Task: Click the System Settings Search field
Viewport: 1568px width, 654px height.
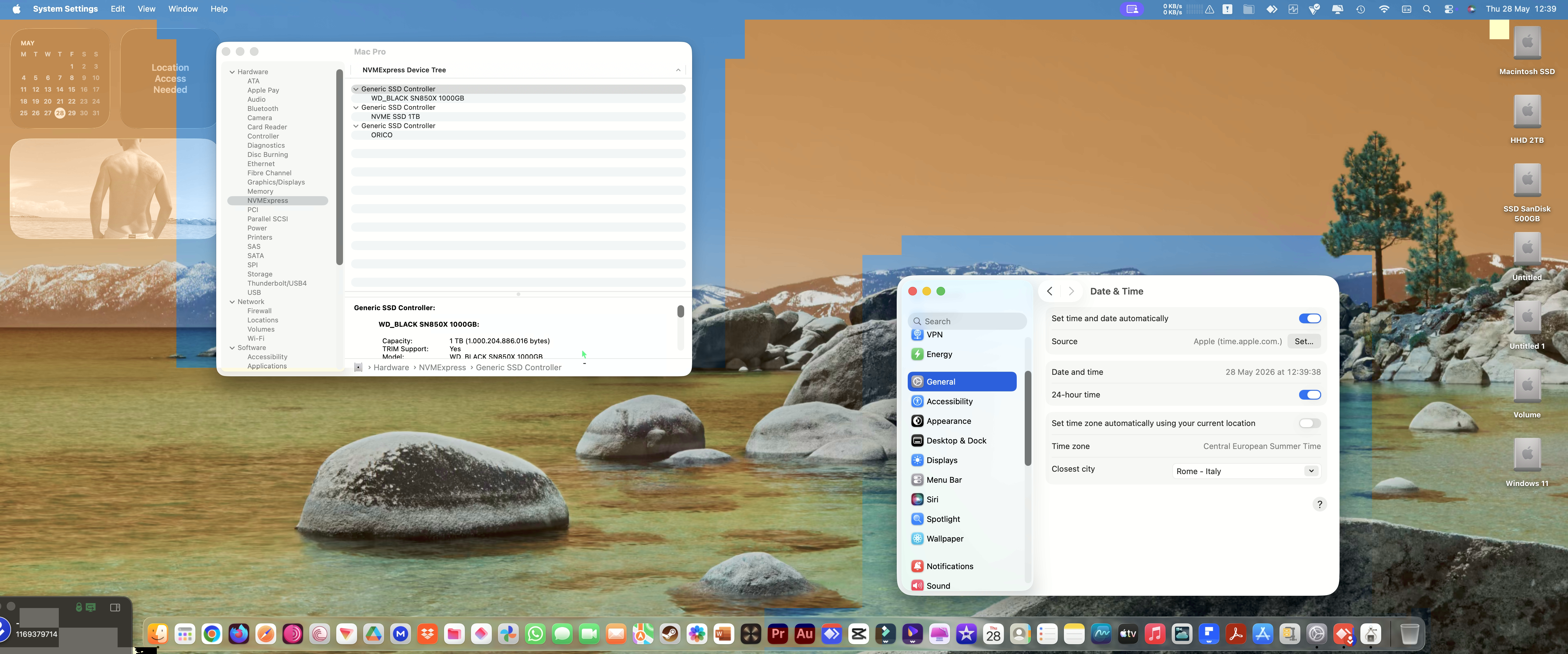Action: (967, 321)
